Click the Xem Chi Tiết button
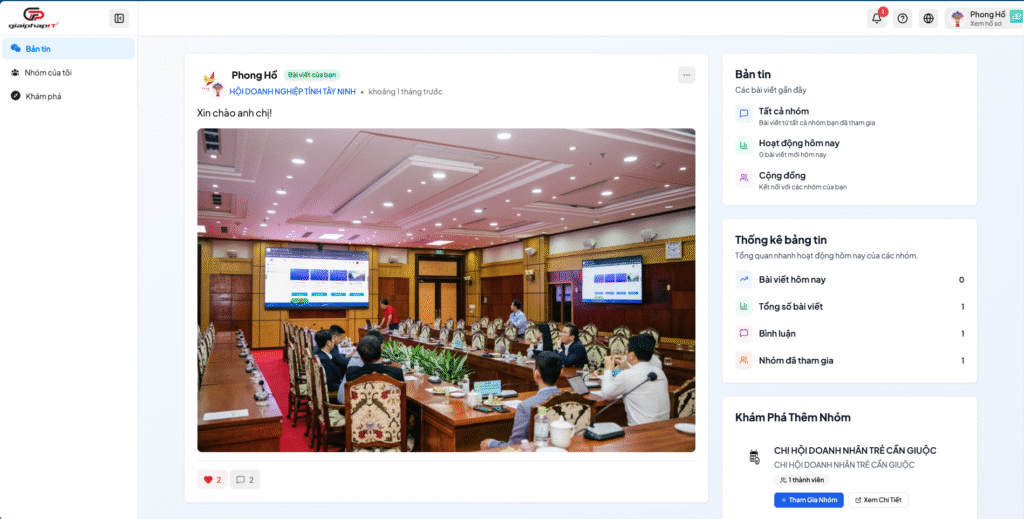The width and height of the screenshot is (1024, 519). 878,500
